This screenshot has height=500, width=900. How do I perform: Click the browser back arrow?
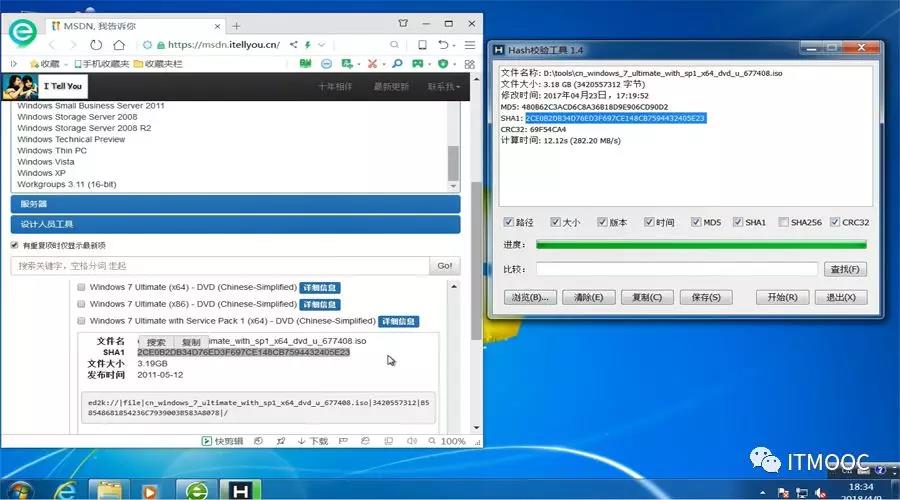coord(52,45)
